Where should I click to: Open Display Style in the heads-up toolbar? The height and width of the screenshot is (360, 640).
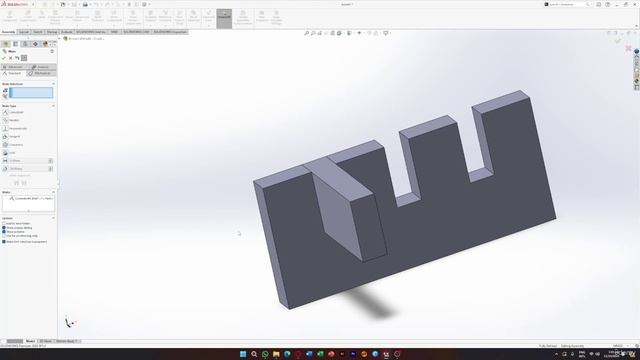point(349,33)
